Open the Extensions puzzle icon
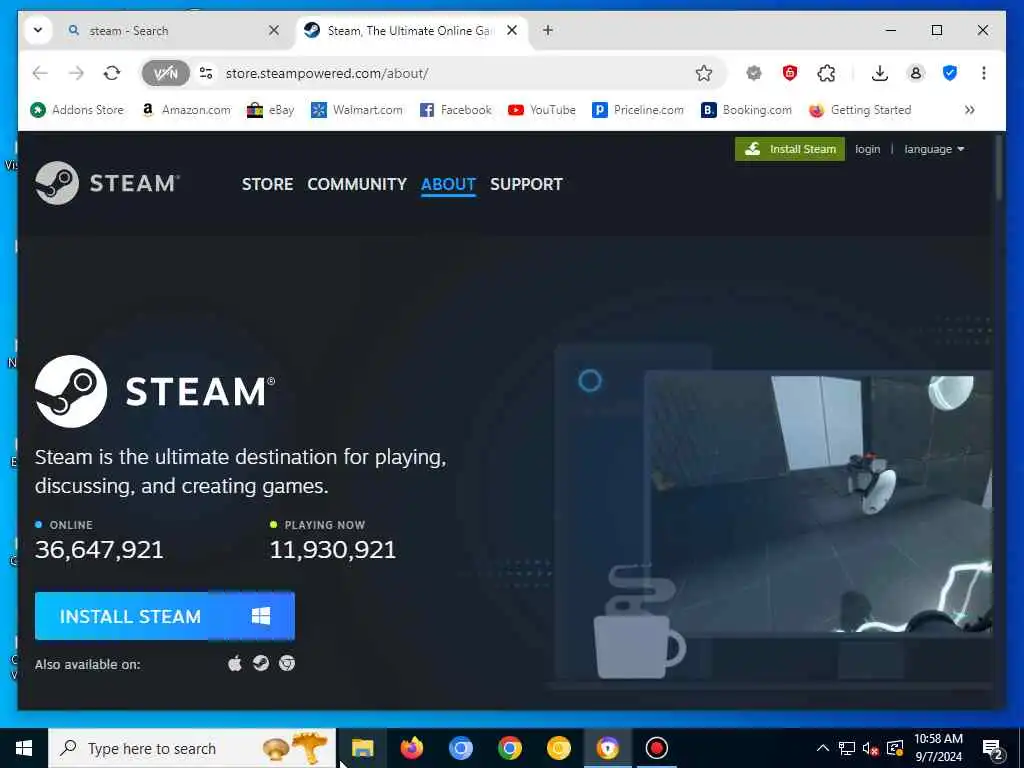1024x768 pixels. tap(826, 73)
